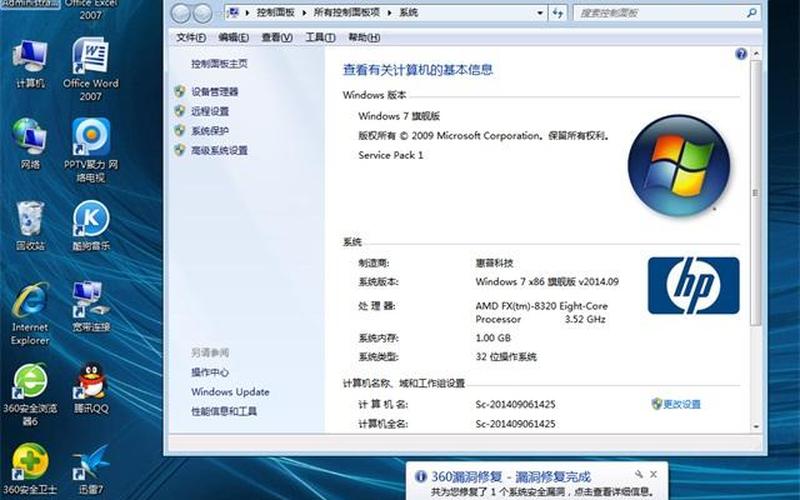The height and width of the screenshot is (500, 800).
Task: Click 'AMD FX(tm)-8320 Eight-Core' processor text
Action: point(542,306)
